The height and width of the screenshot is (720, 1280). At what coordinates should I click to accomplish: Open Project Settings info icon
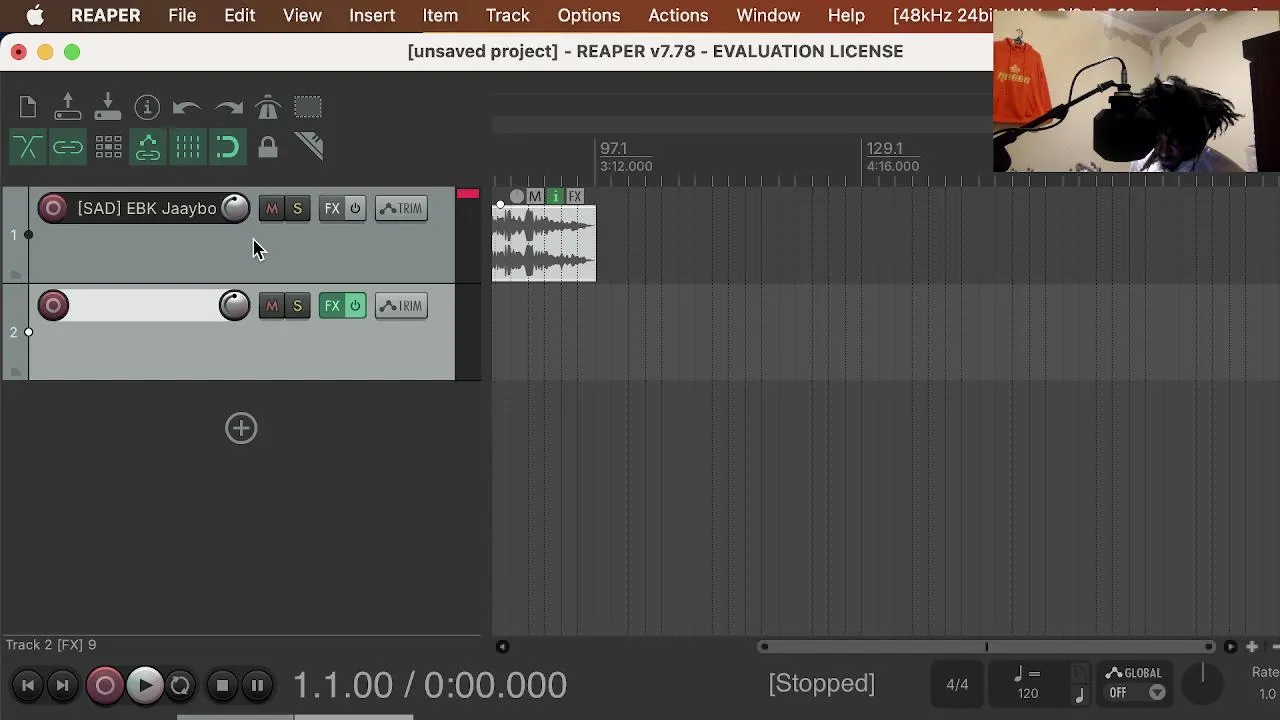click(x=147, y=107)
